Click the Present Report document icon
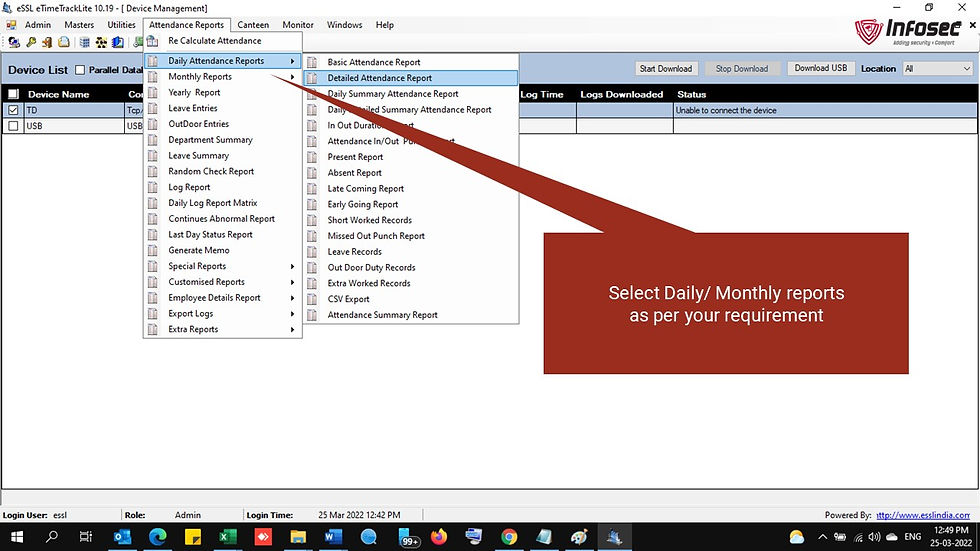The image size is (980, 551). point(312,157)
